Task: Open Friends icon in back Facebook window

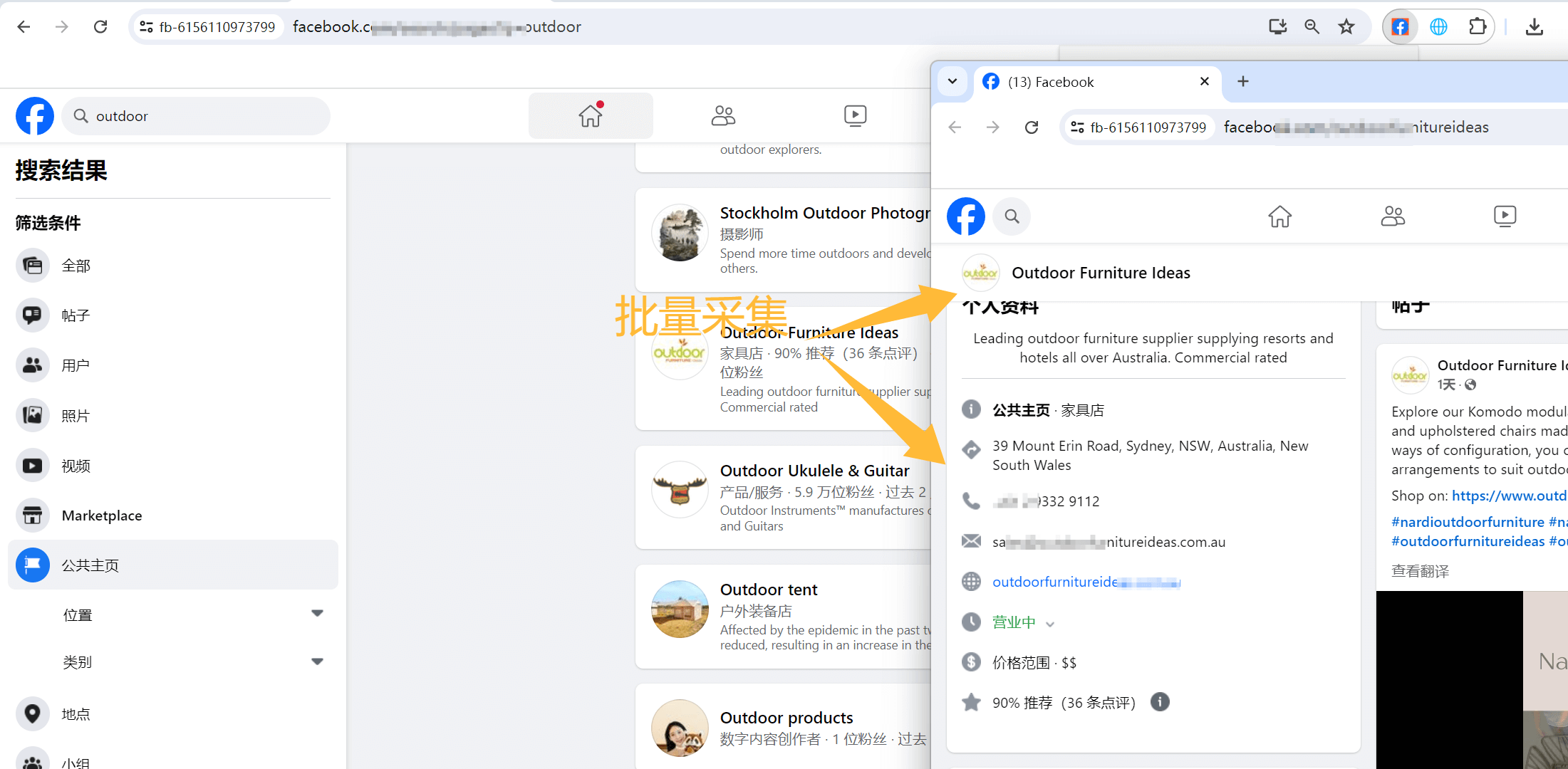Action: pos(723,115)
